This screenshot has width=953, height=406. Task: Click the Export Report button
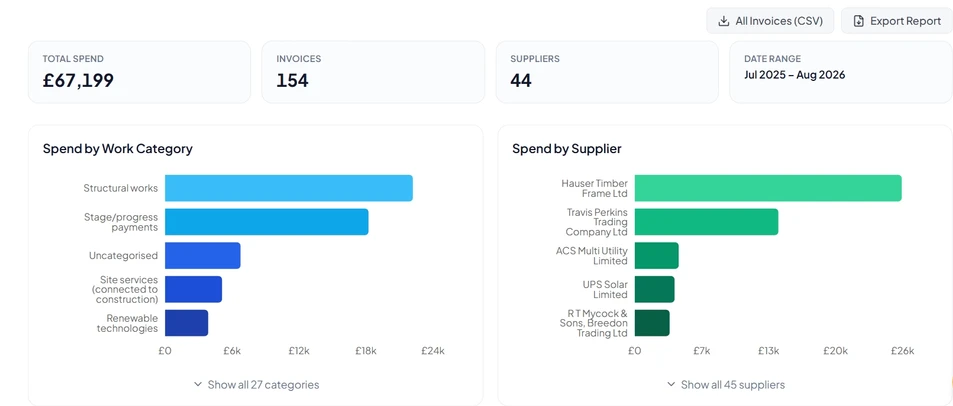click(897, 21)
